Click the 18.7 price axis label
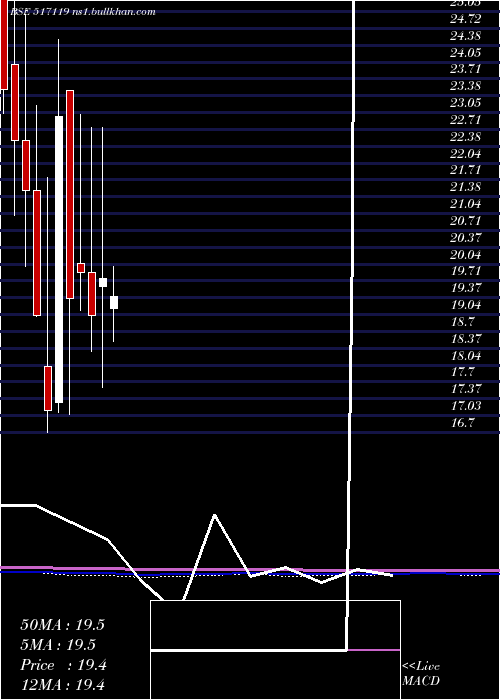This screenshot has width=500, height=700. click(463, 322)
